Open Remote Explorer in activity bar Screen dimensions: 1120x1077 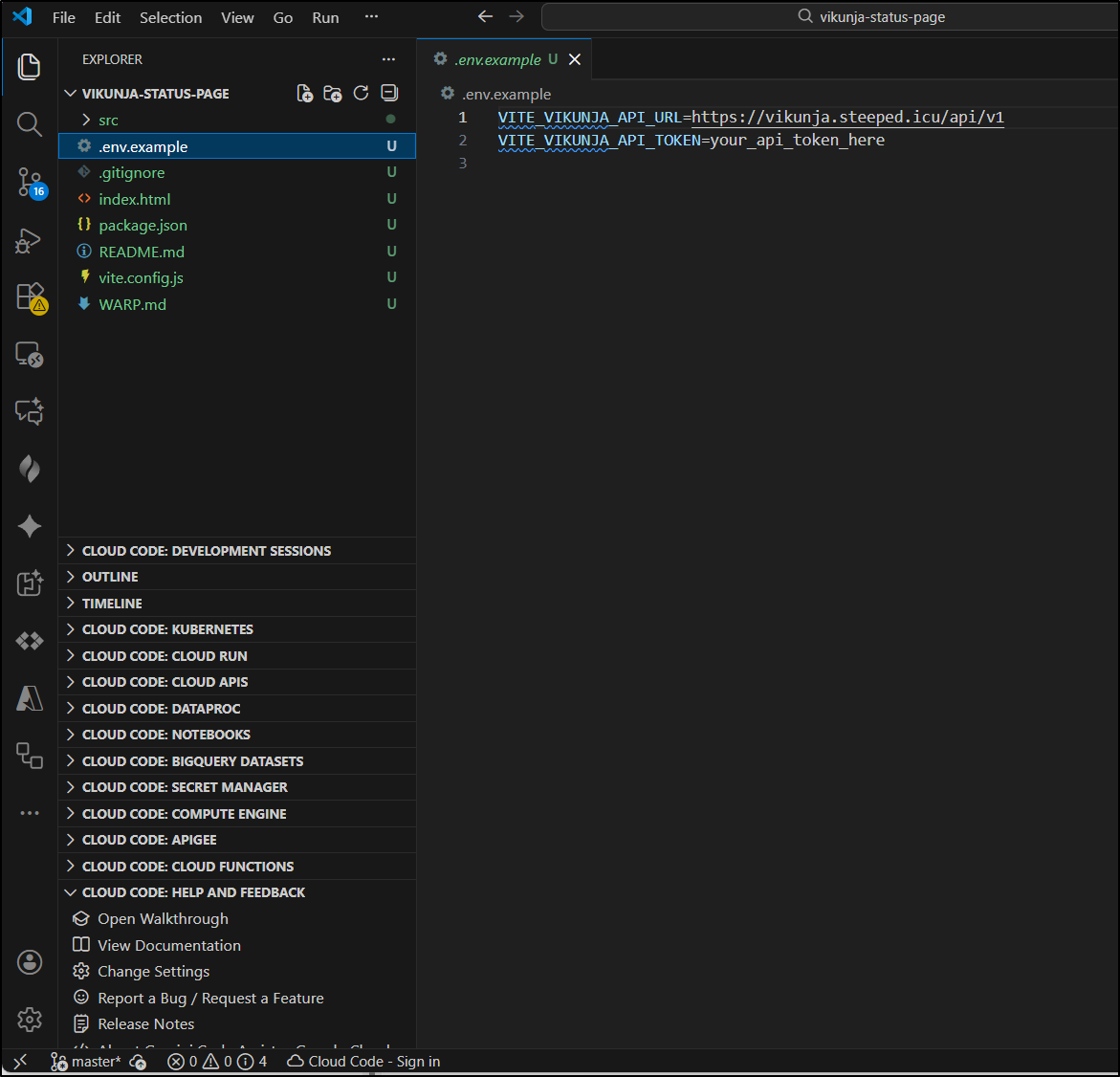pyautogui.click(x=30, y=355)
